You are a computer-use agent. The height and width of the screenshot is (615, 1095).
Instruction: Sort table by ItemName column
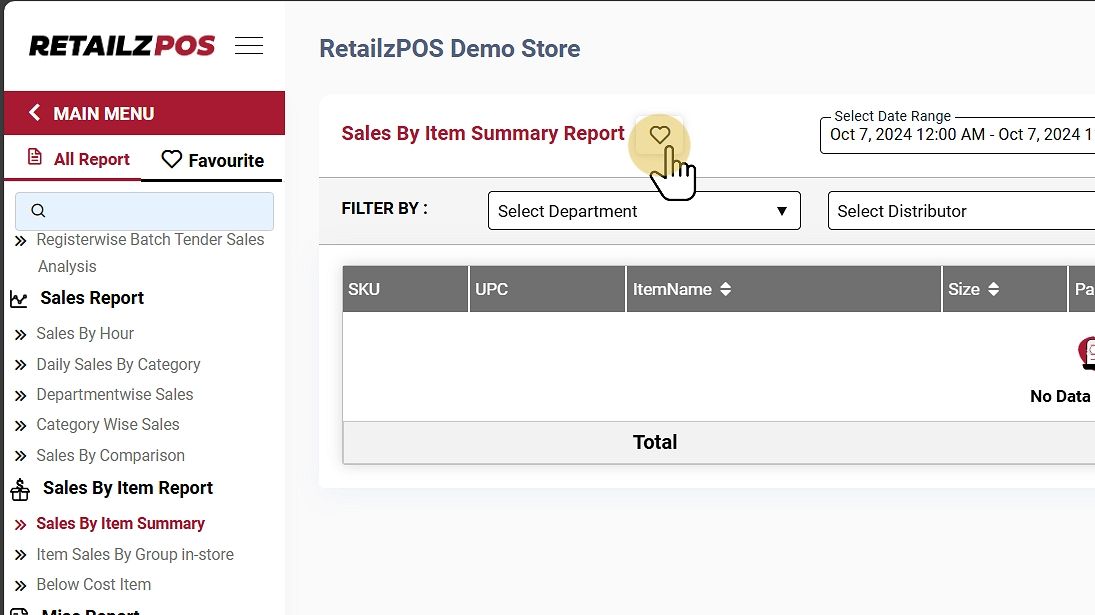tap(725, 289)
